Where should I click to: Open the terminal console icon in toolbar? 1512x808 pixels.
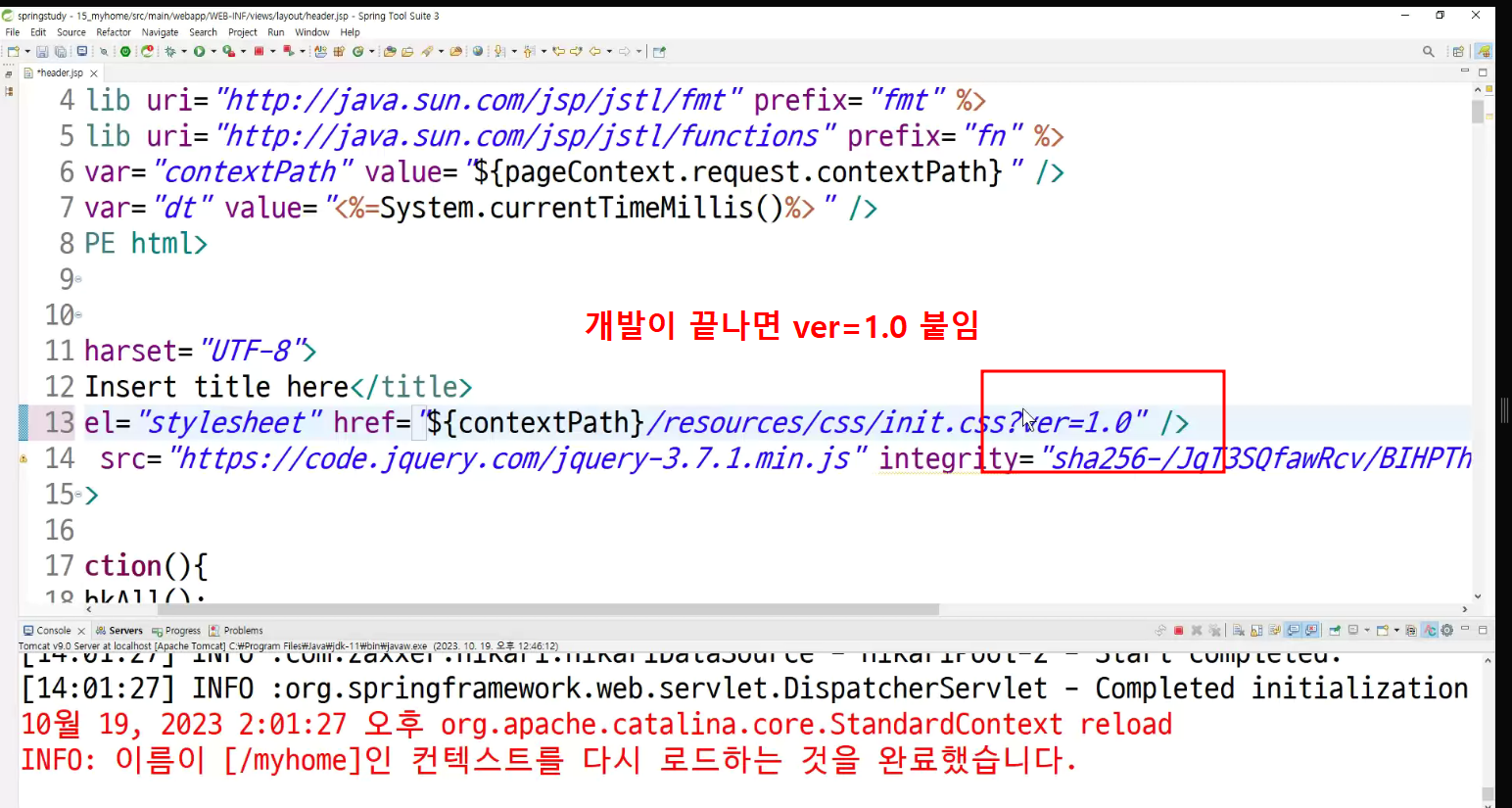pyautogui.click(x=82, y=51)
